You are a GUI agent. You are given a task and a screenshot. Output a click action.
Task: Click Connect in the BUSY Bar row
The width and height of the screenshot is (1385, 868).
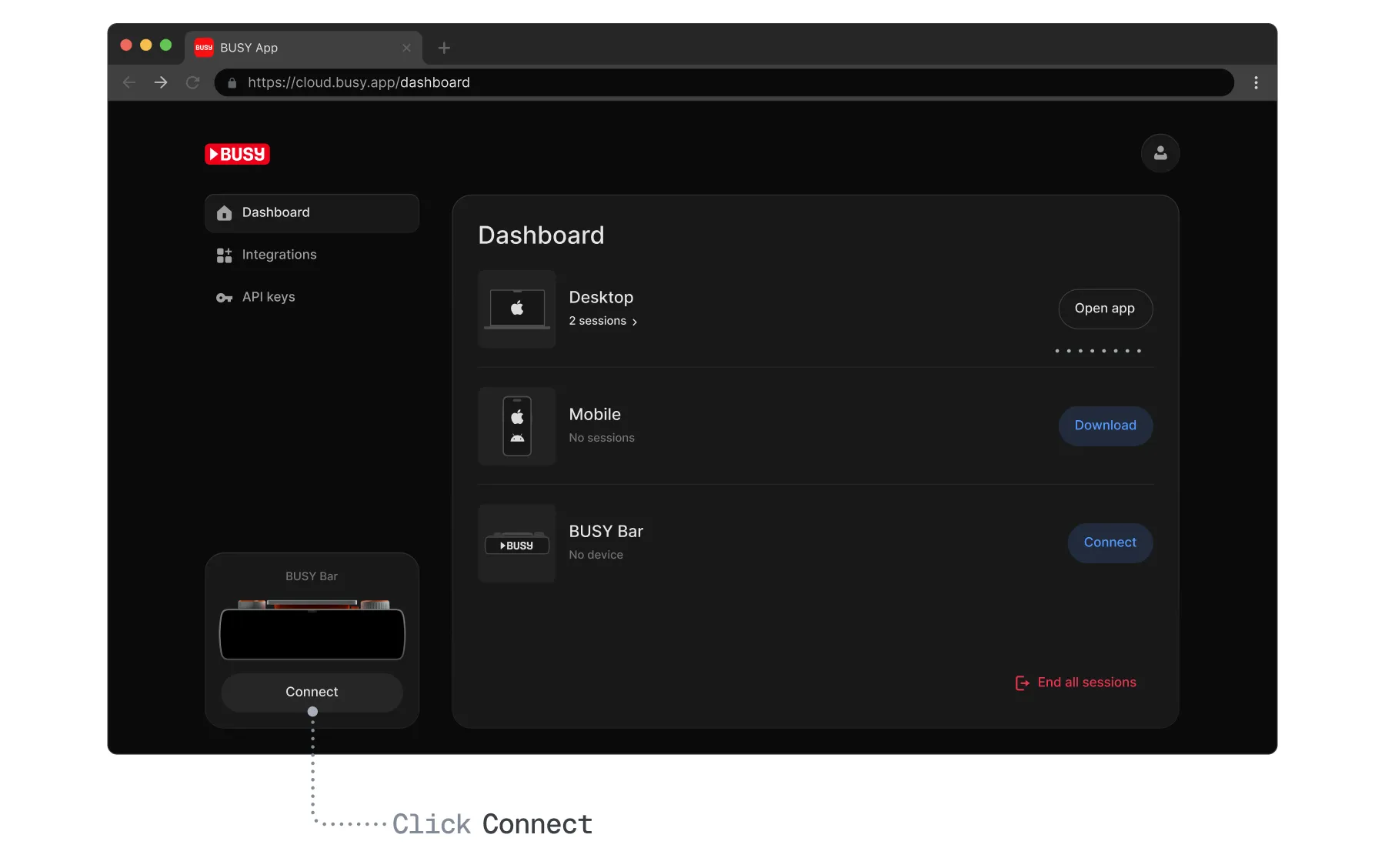tap(1110, 542)
